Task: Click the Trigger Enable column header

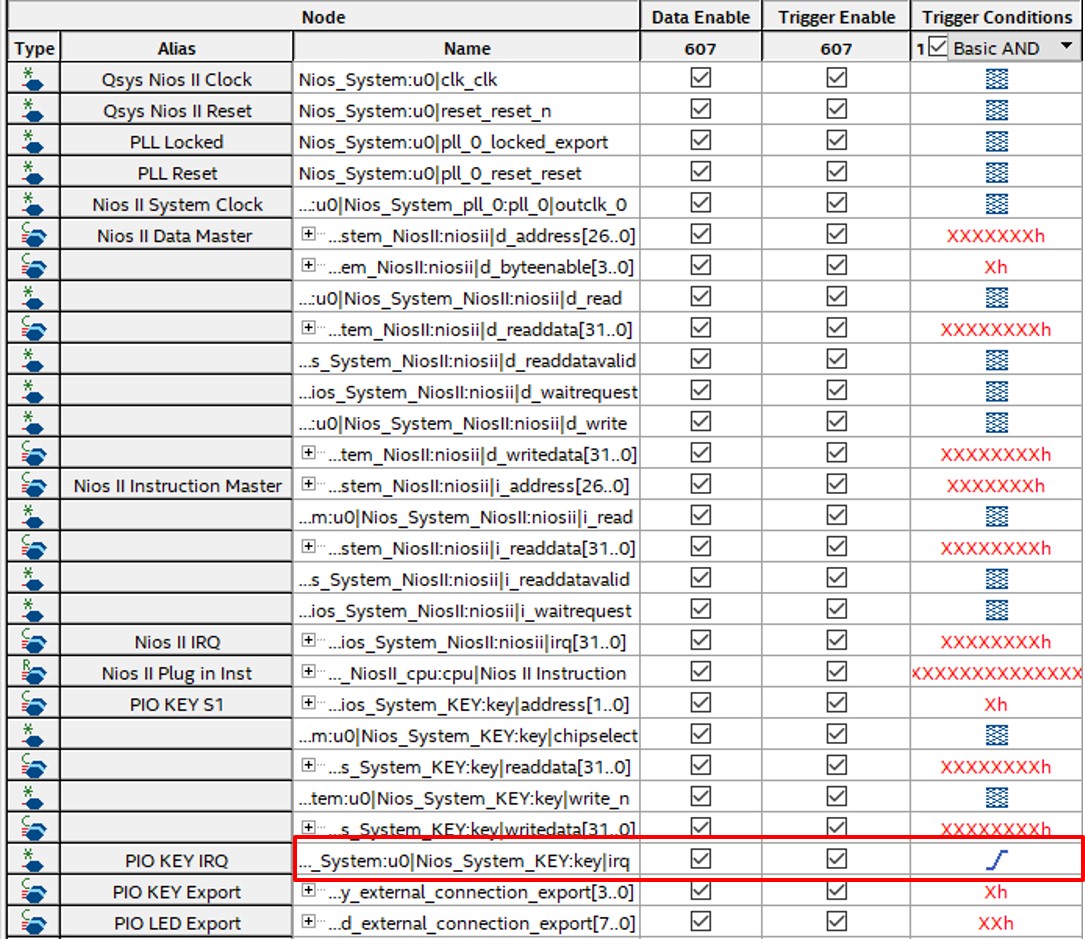Action: click(x=836, y=17)
